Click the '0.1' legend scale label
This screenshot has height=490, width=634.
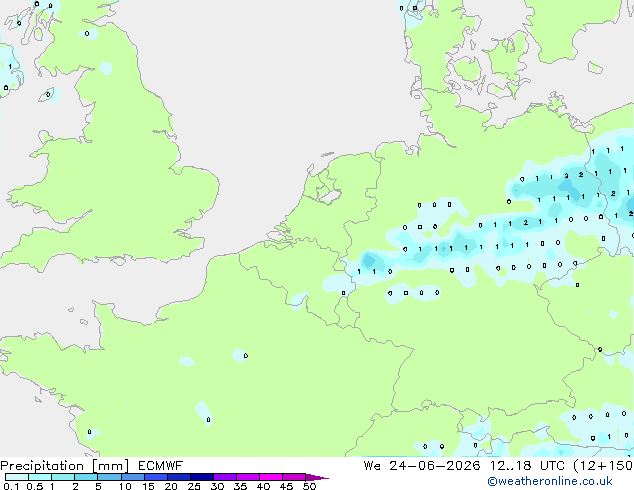[11, 486]
